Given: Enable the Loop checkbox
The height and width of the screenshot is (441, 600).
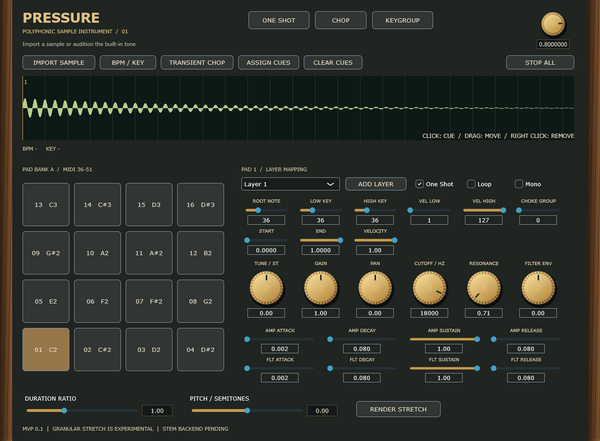Looking at the screenshot, I should pos(471,184).
